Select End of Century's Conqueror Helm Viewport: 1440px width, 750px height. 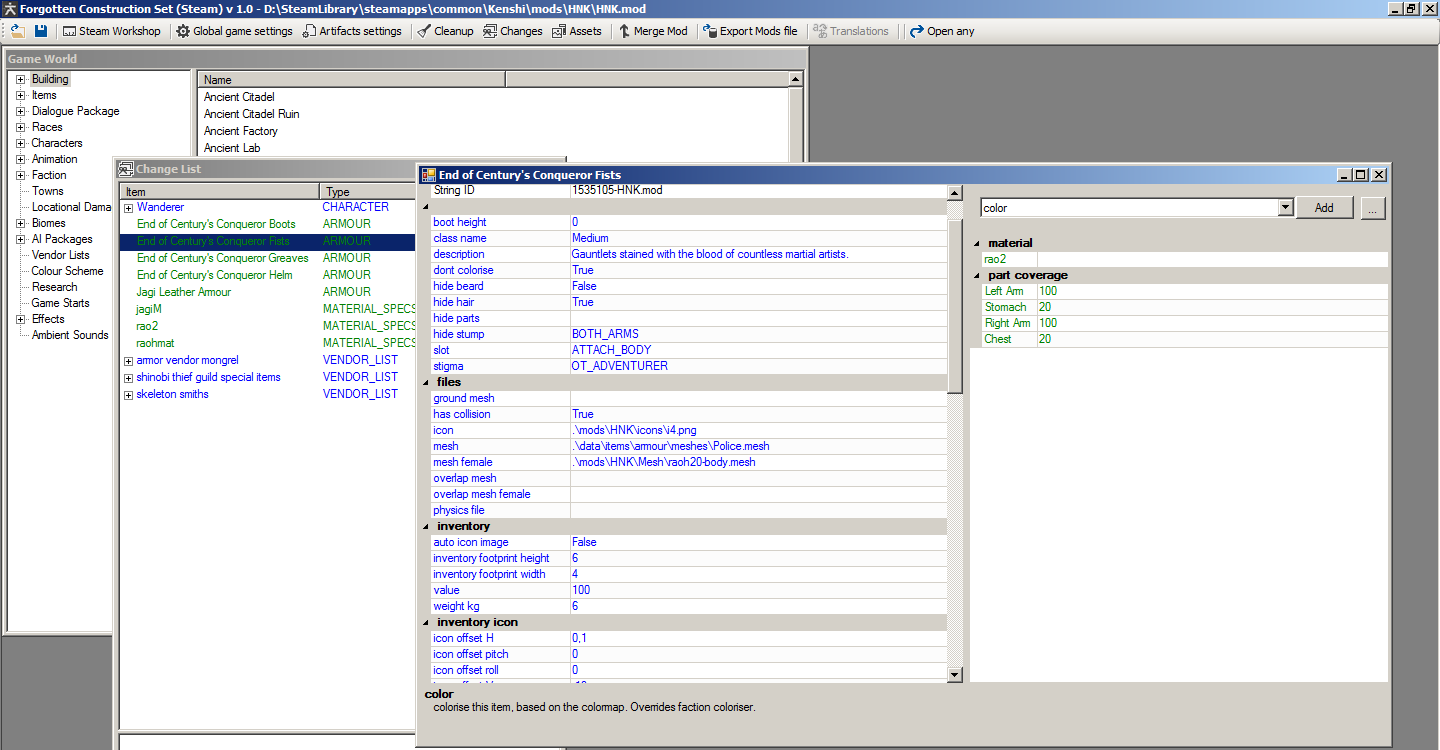(214, 275)
